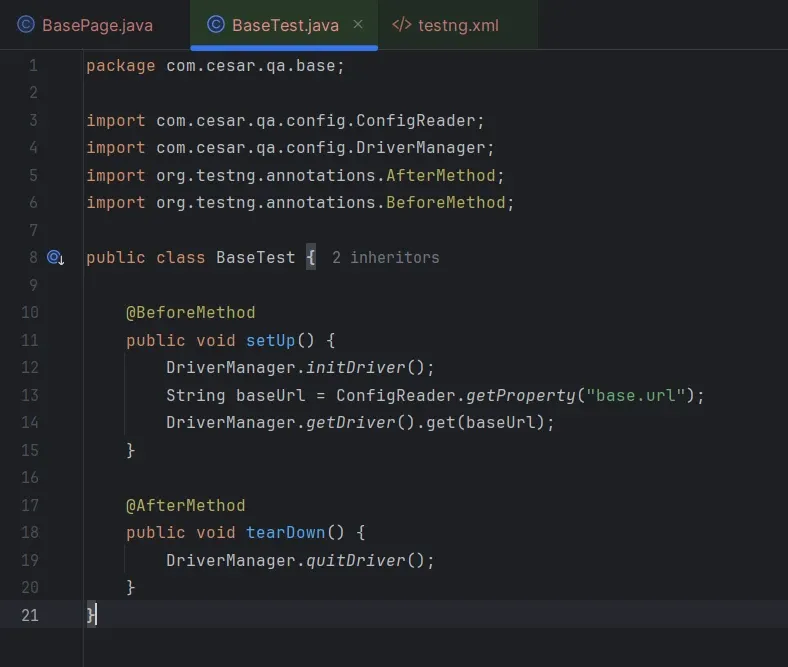Screen dimensions: 788x667
Task: Click the quitDriver call on line 19
Action: tap(355, 560)
